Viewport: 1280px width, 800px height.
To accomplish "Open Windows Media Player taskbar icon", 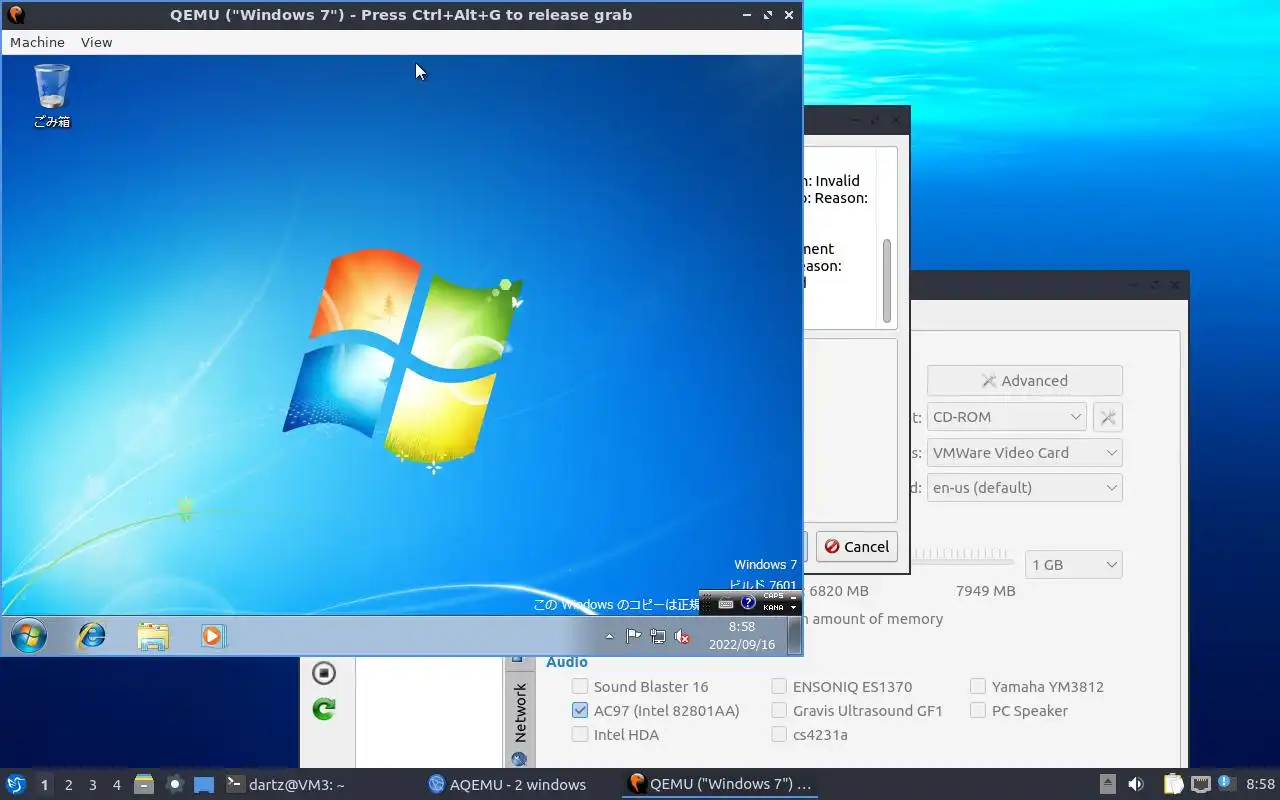I will pos(213,636).
